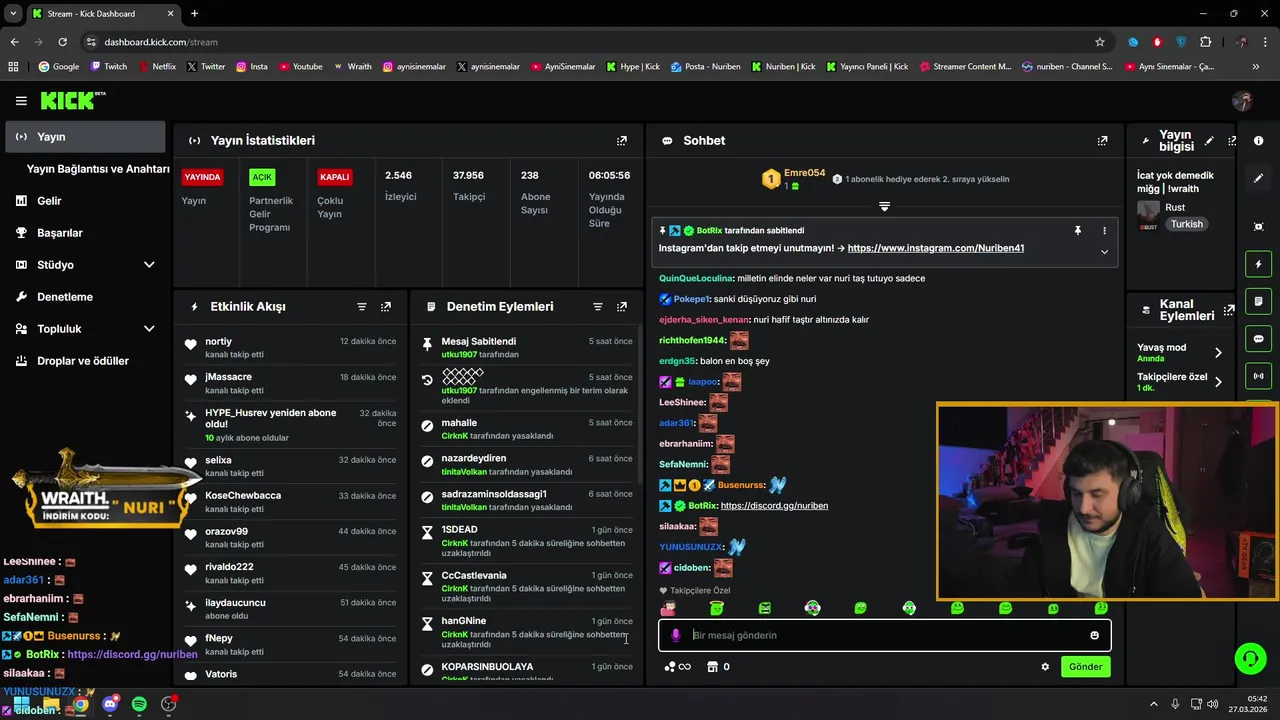Pop out the Yayın İstatistikleri panel
This screenshot has height=720, width=1280.
622,141
